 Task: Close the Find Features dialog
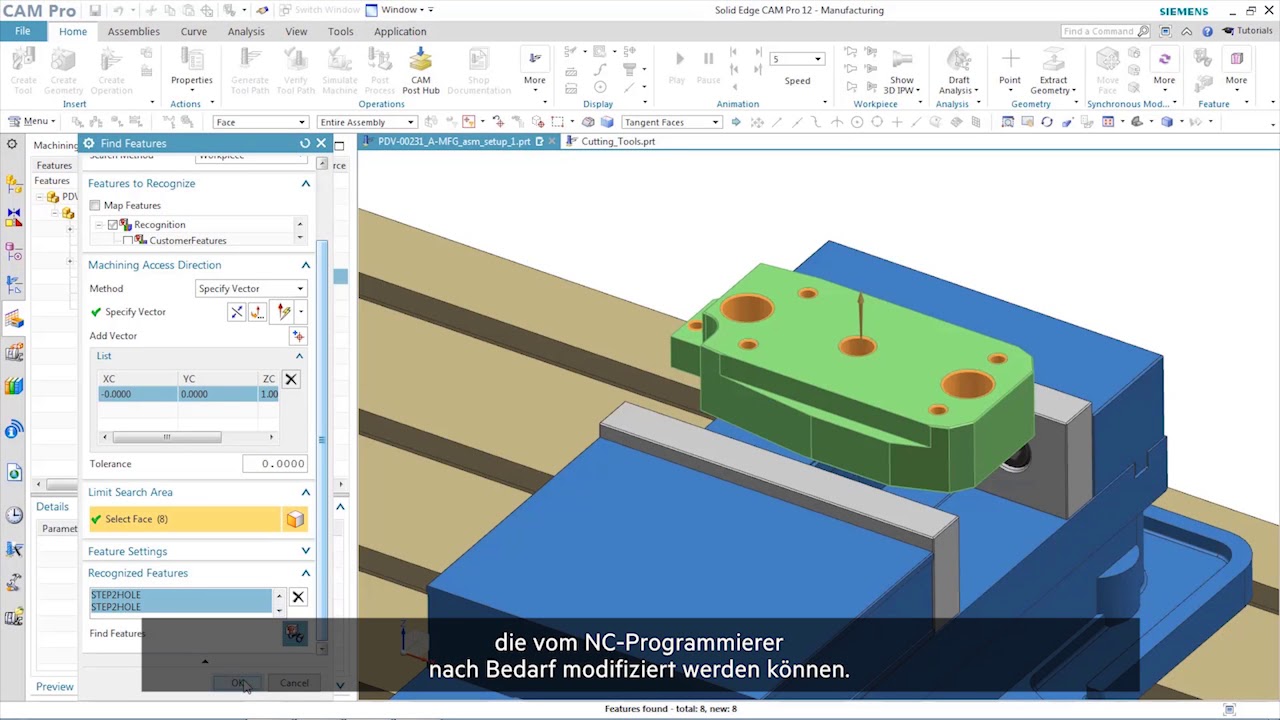tap(321, 143)
